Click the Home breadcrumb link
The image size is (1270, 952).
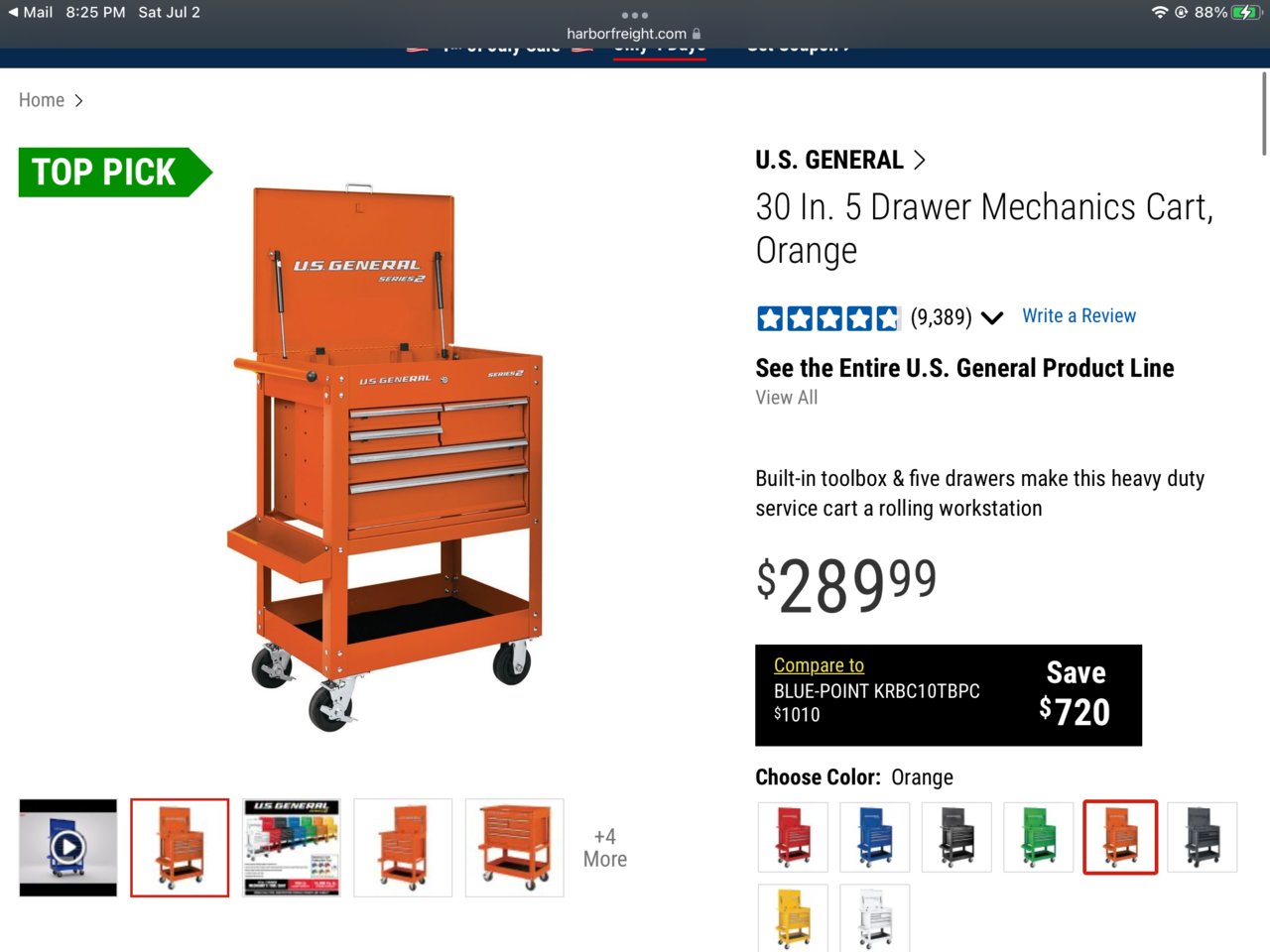click(42, 100)
